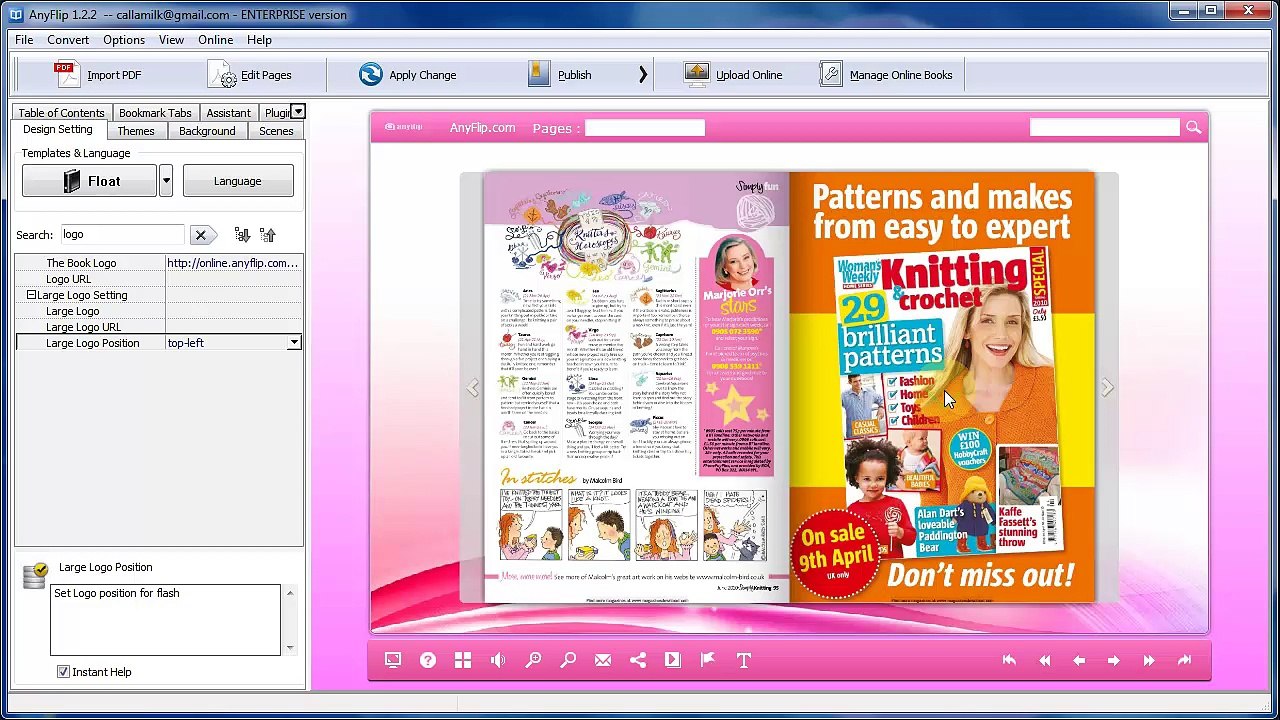Open the tab overflow dropdown next to Plugin
Screen dimensions: 1280x720
pyautogui.click(x=298, y=112)
